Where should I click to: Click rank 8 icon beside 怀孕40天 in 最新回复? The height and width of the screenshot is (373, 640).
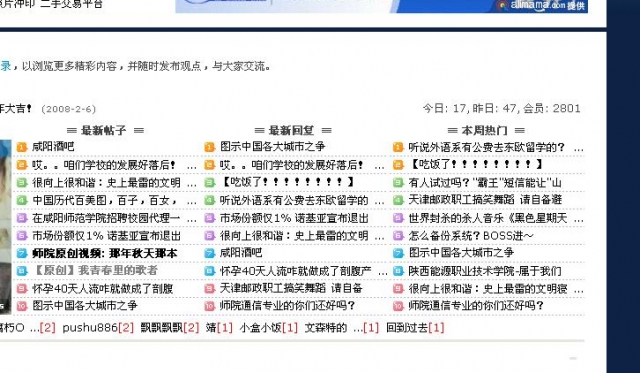(x=209, y=271)
